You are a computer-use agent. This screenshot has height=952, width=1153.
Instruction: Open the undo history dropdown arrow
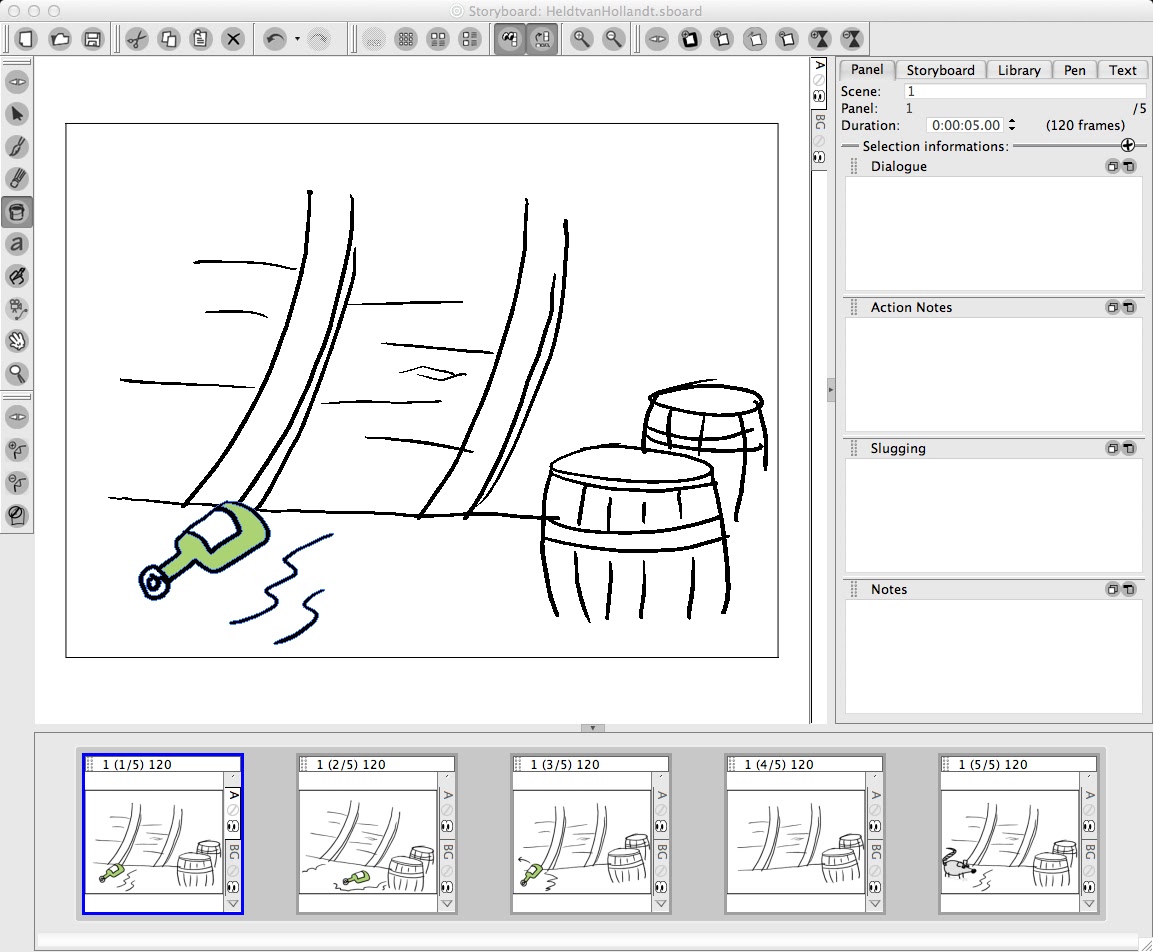click(x=297, y=39)
